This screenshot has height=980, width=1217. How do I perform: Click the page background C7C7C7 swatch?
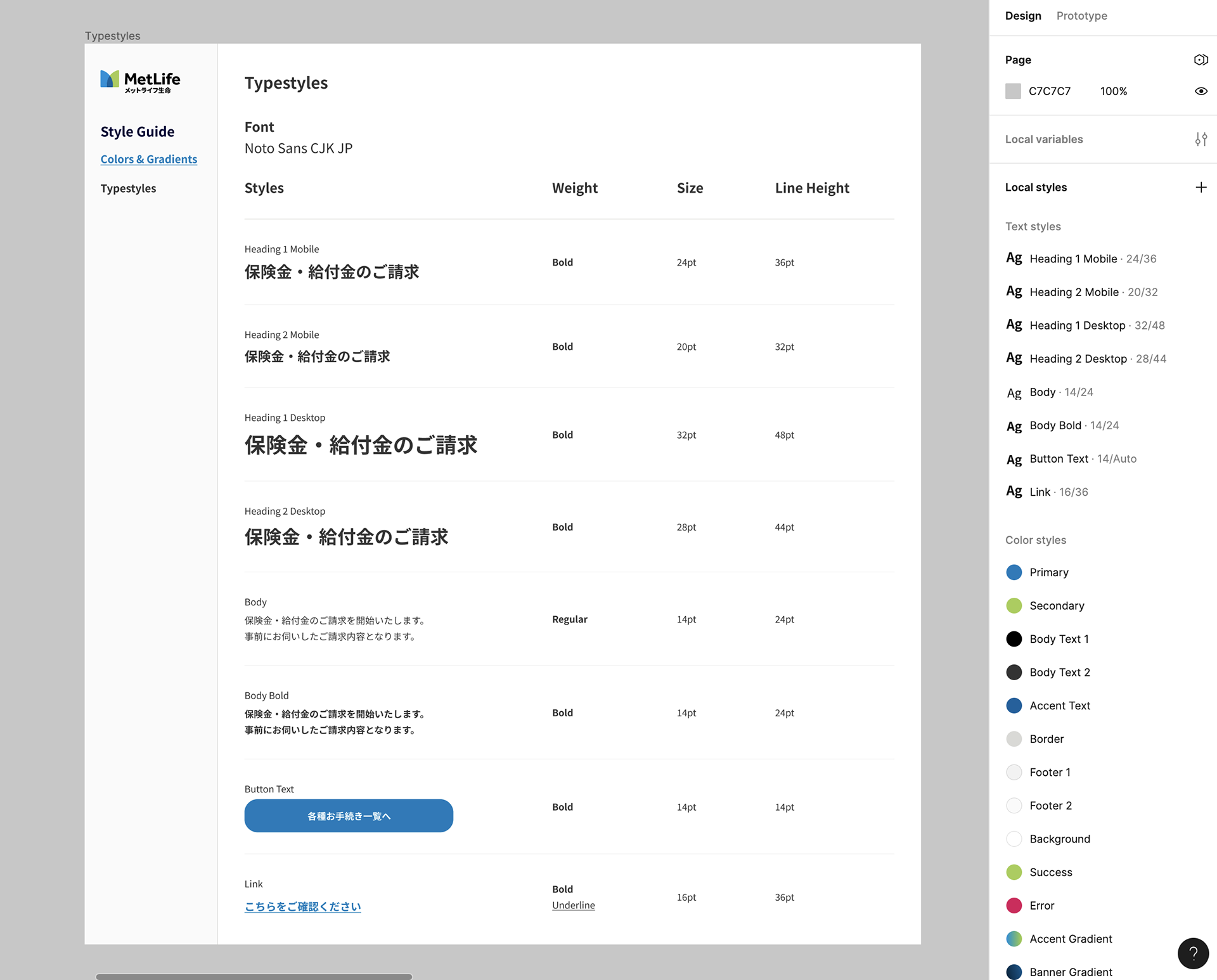tap(1013, 91)
